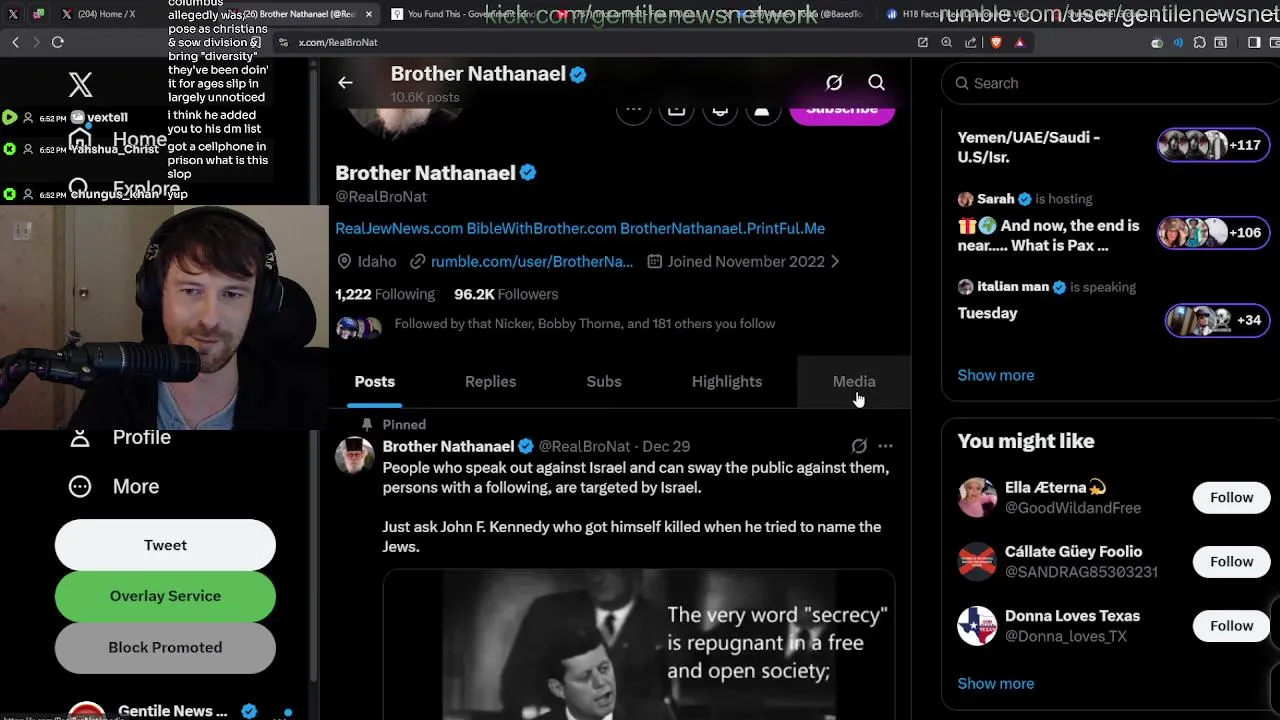The height and width of the screenshot is (720, 1280).
Task: Click browser back navigation arrow
Action: tap(15, 42)
